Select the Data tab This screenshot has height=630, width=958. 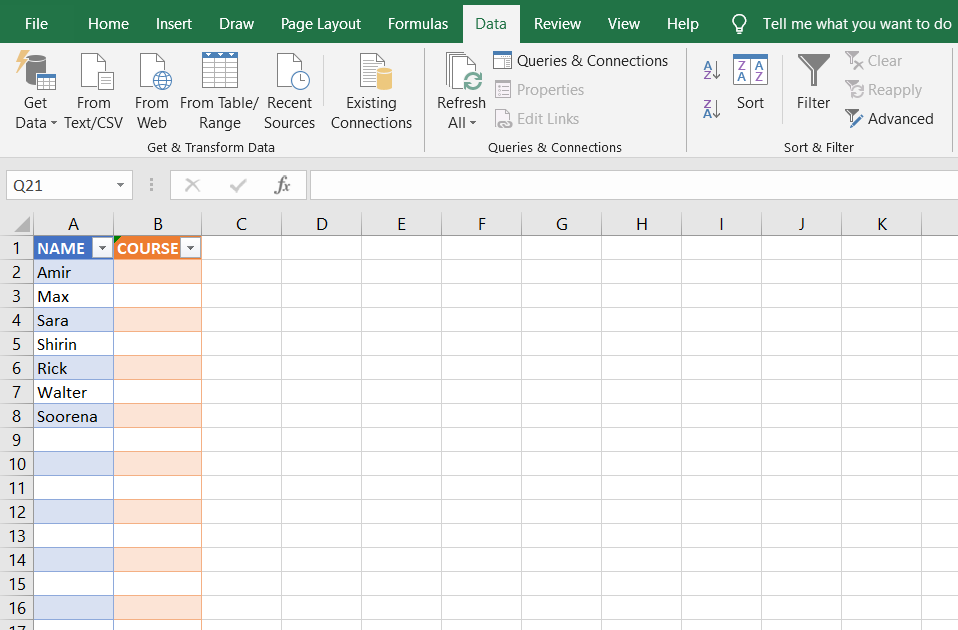491,24
